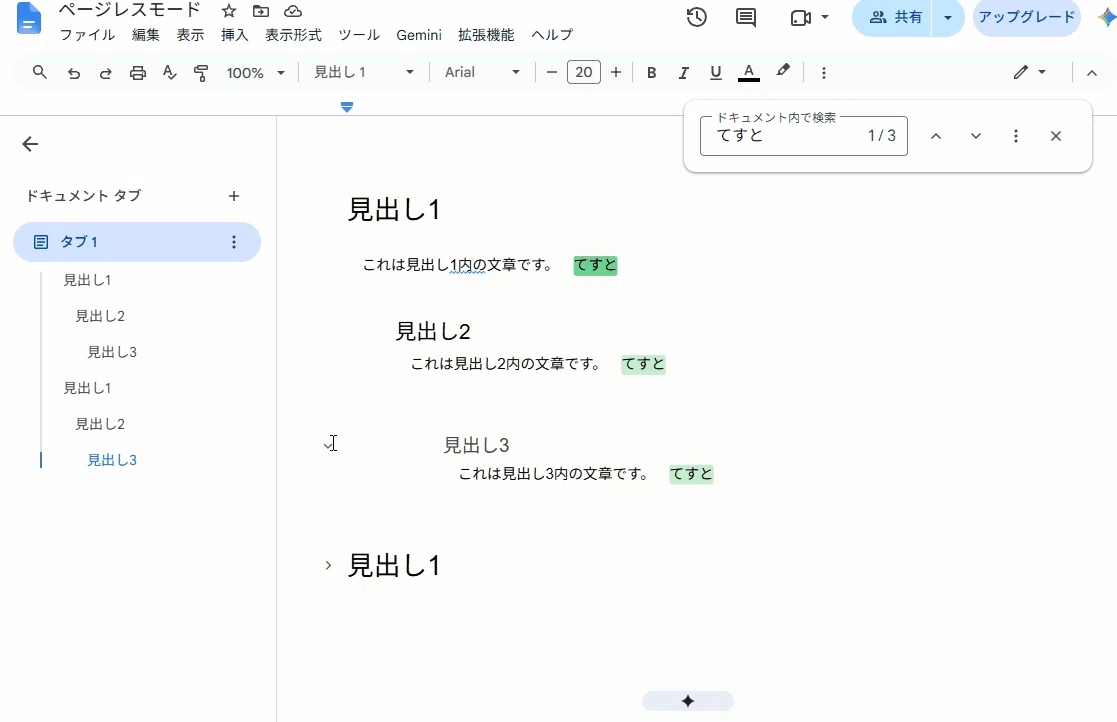Undo the last action
Viewport: 1117px width, 722px height.
point(73,73)
